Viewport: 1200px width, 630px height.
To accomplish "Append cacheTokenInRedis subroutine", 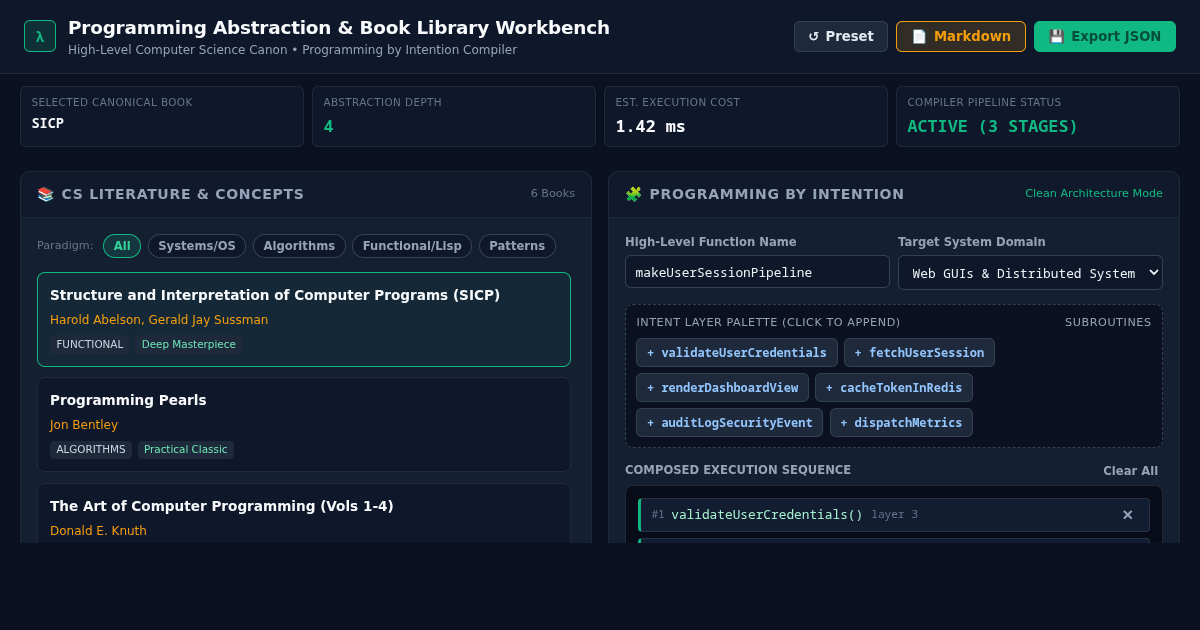I will coord(894,388).
